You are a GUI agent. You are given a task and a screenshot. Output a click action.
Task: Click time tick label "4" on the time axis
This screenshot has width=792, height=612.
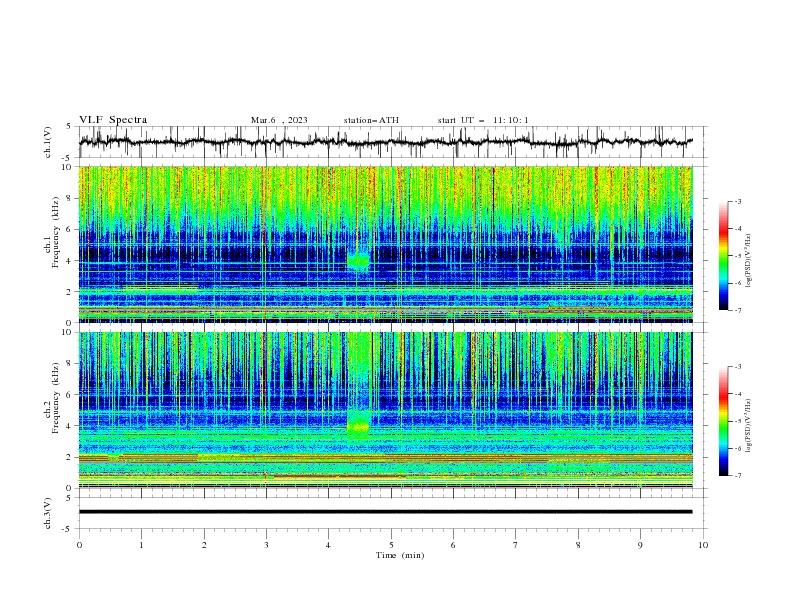click(x=328, y=545)
